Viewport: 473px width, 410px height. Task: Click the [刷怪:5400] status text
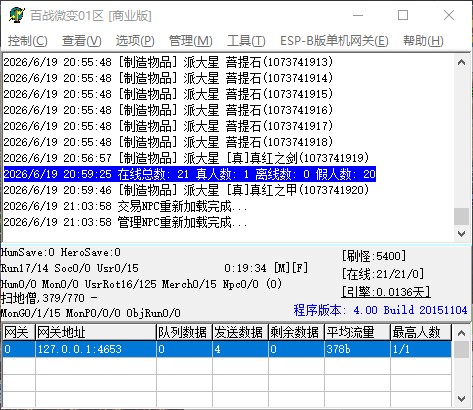pyautogui.click(x=374, y=256)
